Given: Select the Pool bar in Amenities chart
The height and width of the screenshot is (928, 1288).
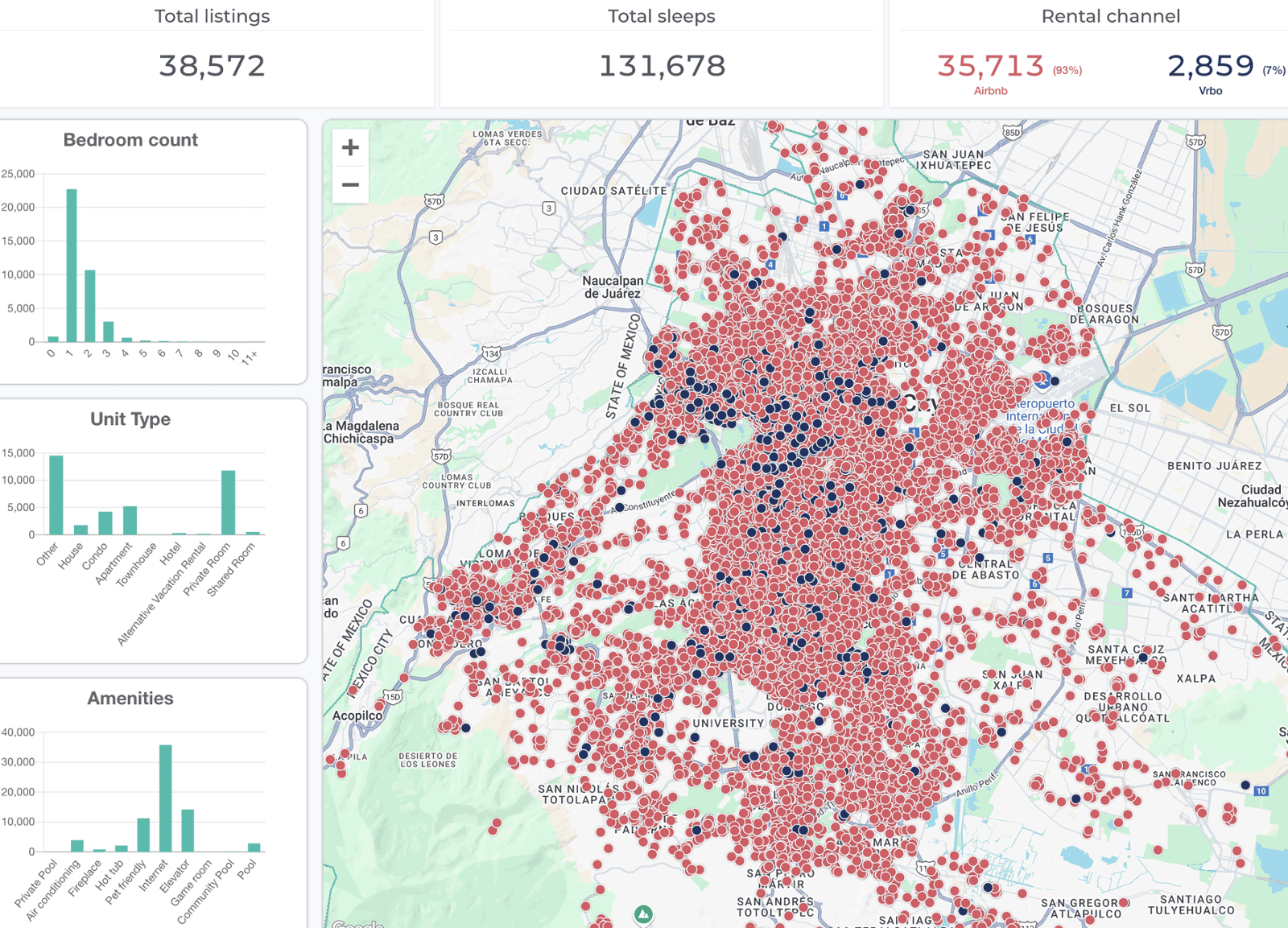Looking at the screenshot, I should 254,848.
